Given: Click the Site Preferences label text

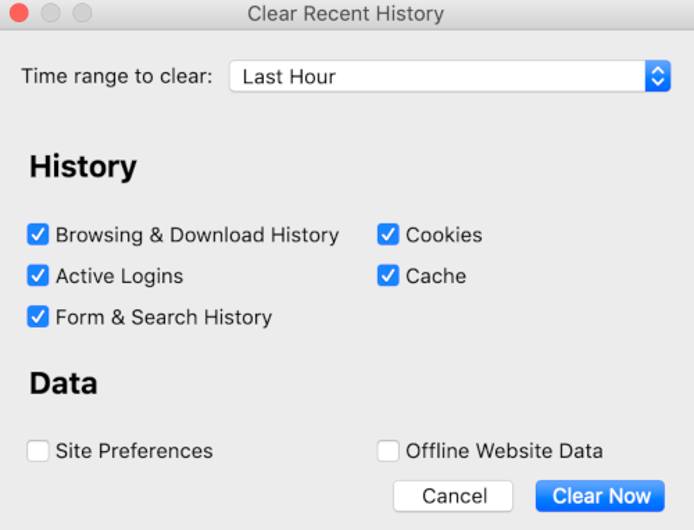Looking at the screenshot, I should point(134,451).
